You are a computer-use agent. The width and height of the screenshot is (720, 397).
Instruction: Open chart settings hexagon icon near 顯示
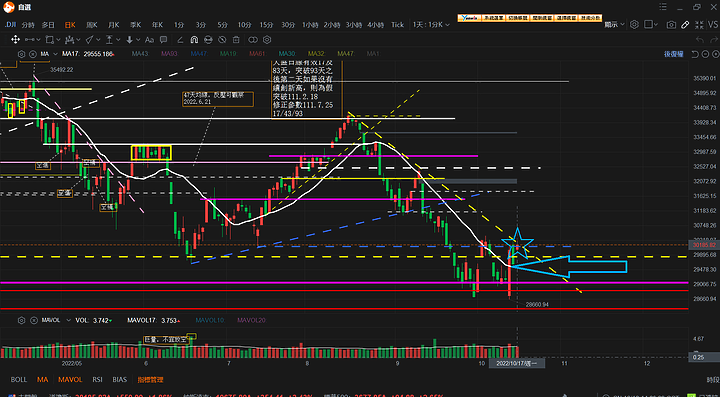[x=634, y=24]
